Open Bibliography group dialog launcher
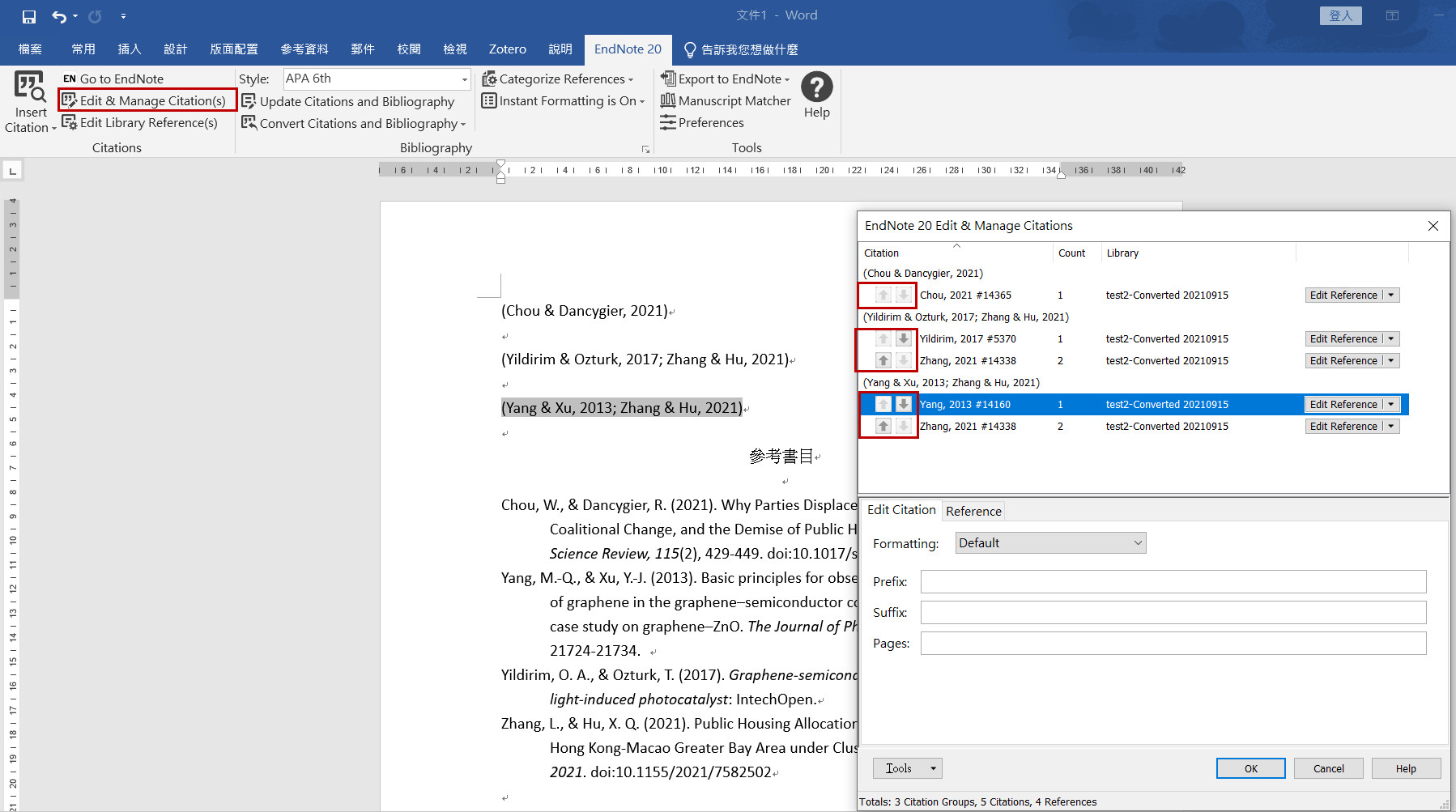 tap(645, 149)
